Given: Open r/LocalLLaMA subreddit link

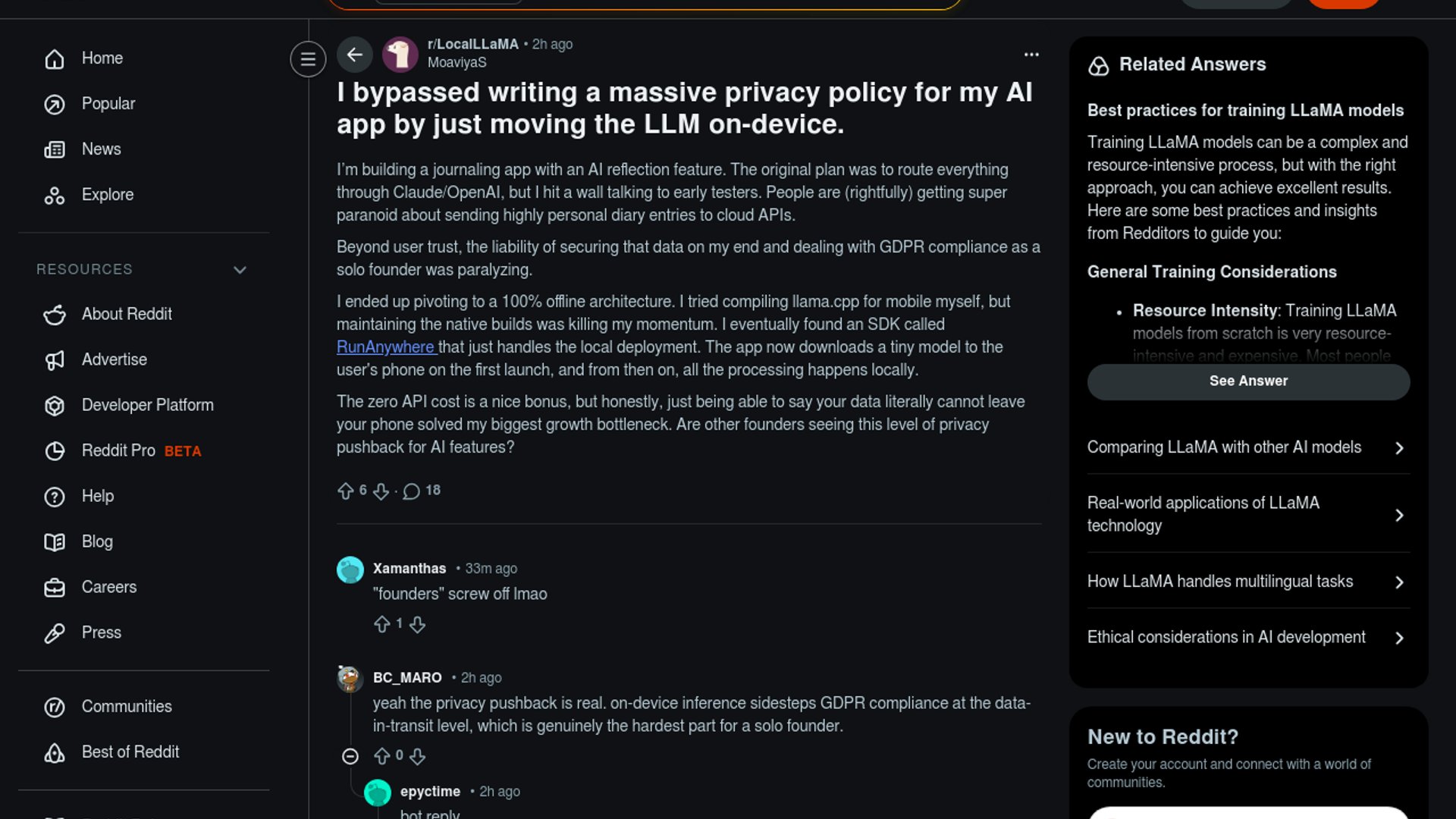Looking at the screenshot, I should (x=472, y=44).
